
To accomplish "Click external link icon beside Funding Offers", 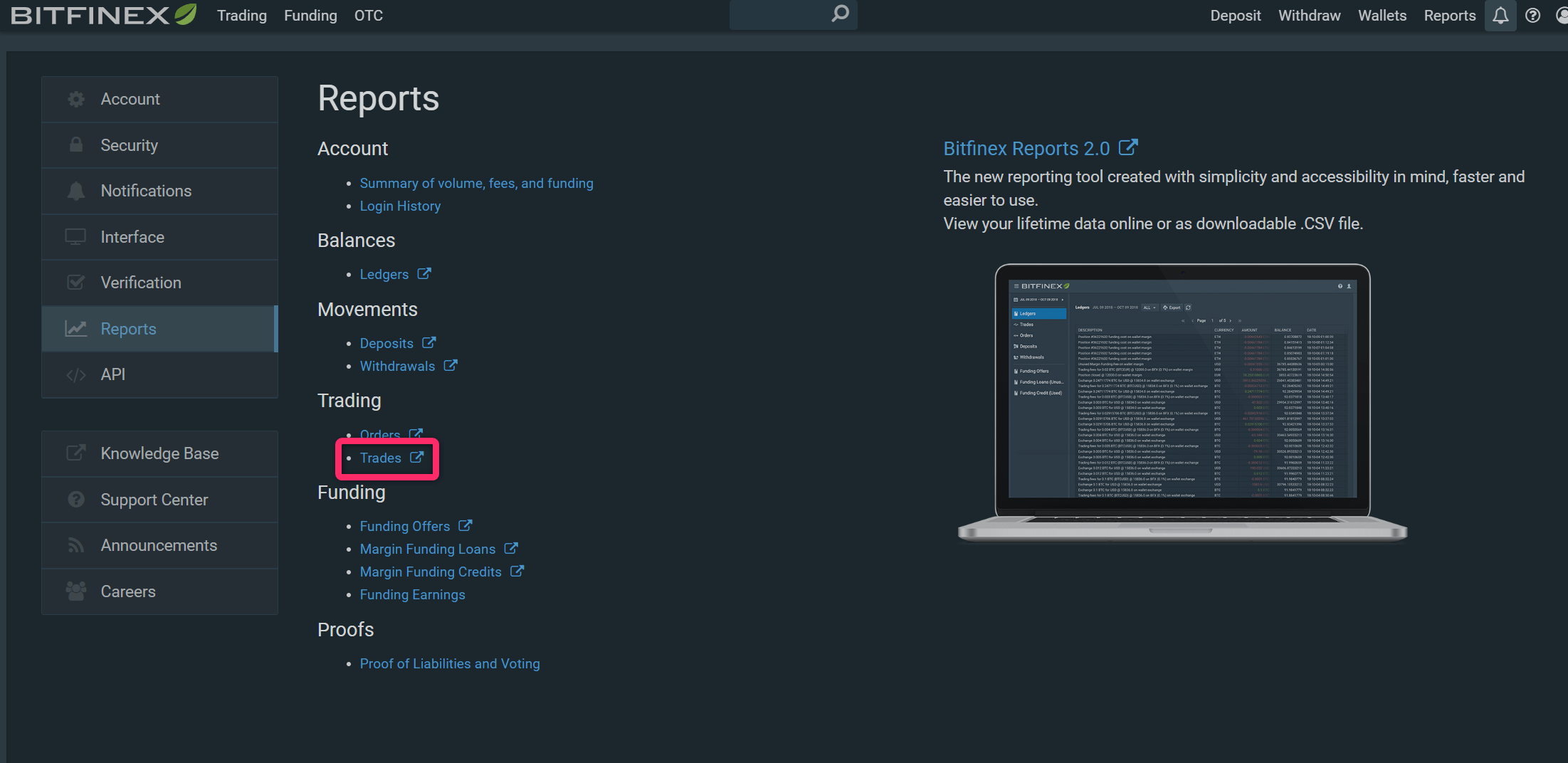I will pyautogui.click(x=465, y=525).
